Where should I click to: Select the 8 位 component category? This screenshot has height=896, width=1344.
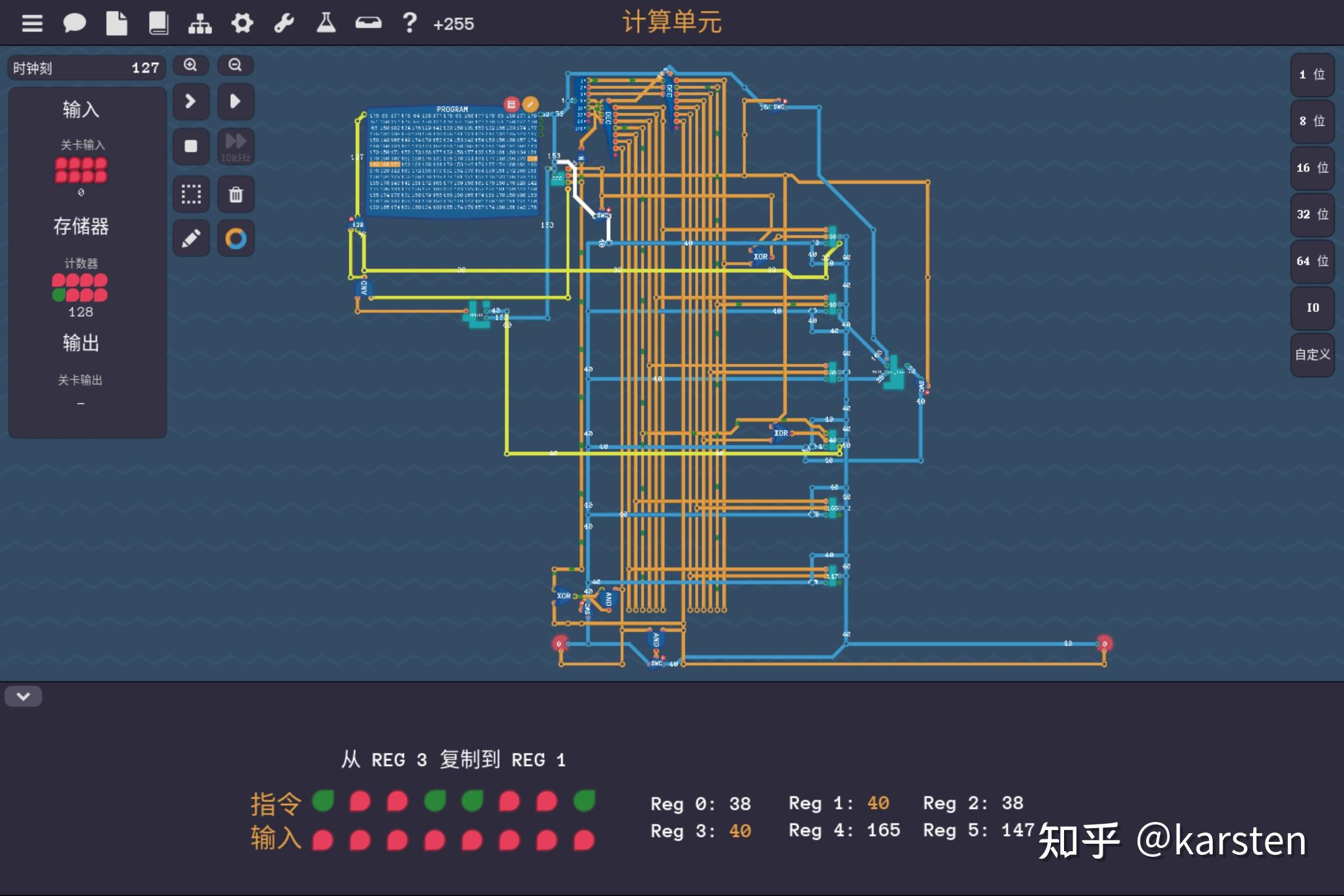click(1312, 121)
